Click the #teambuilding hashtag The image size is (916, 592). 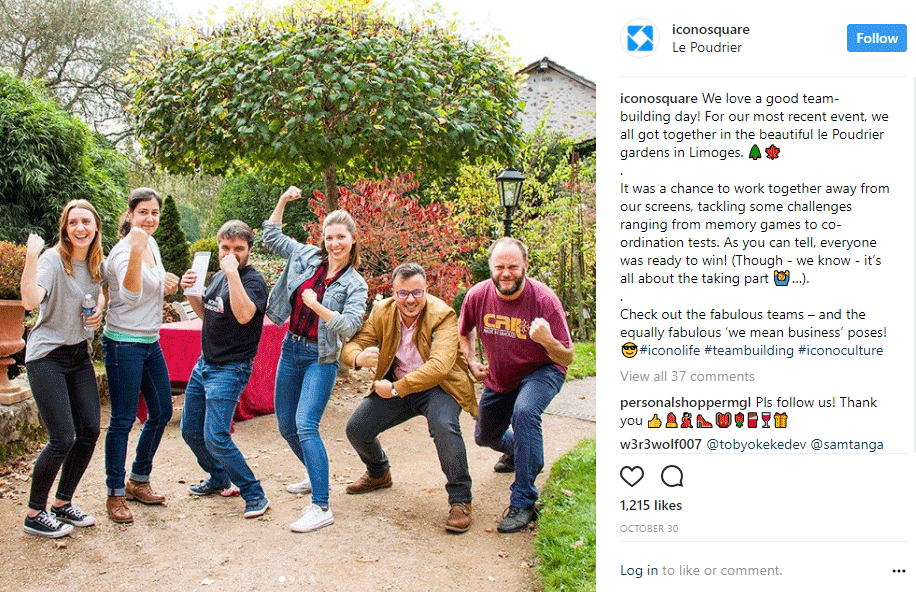click(748, 350)
